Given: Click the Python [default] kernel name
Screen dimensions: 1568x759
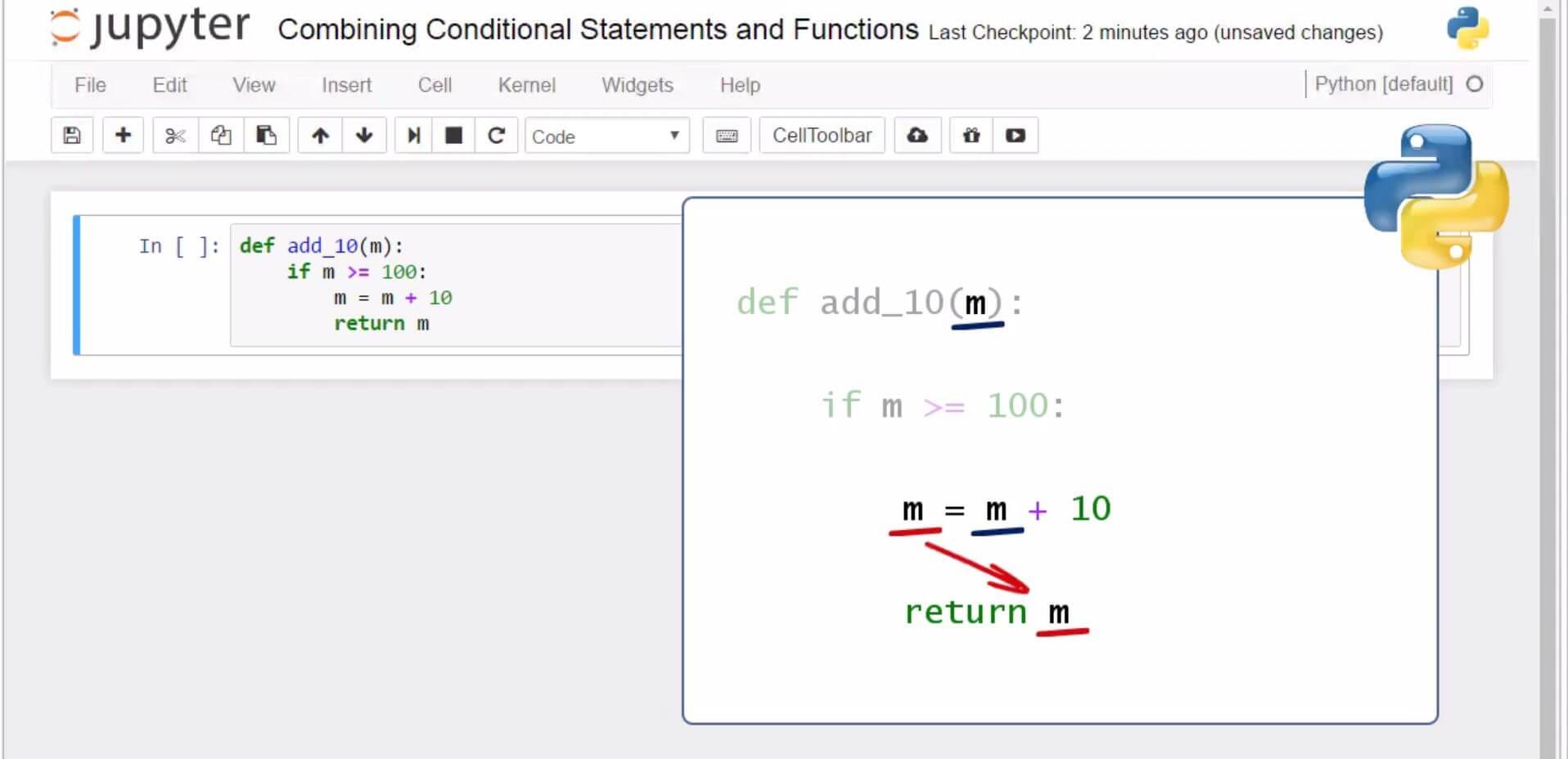Looking at the screenshot, I should tap(1384, 84).
